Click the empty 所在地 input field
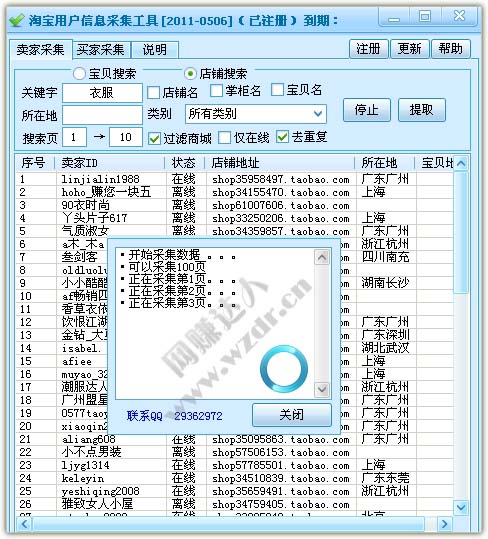The width and height of the screenshot is (488, 539). tap(102, 115)
